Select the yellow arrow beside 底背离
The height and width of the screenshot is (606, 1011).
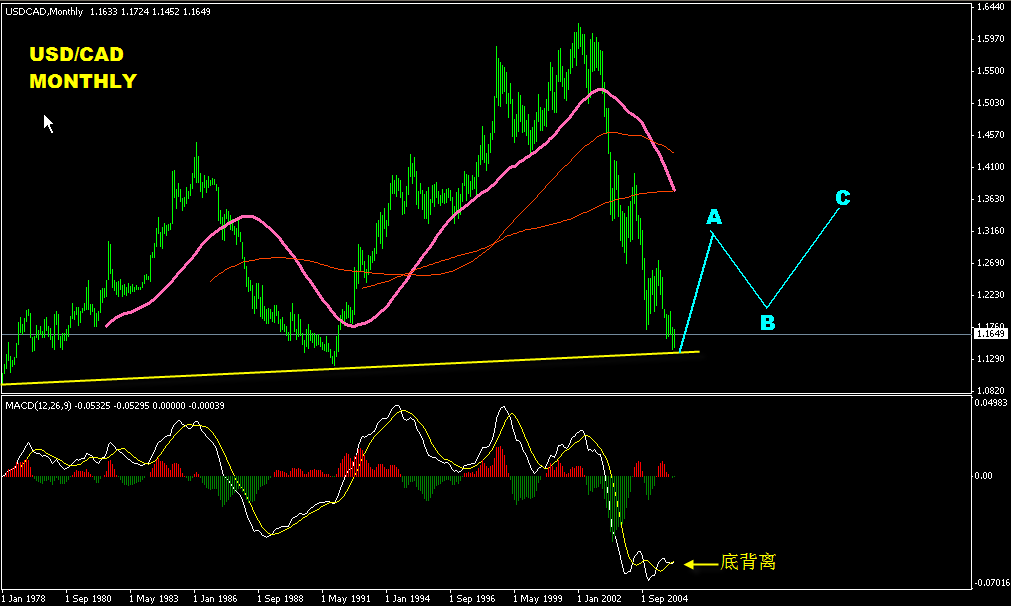tap(701, 564)
